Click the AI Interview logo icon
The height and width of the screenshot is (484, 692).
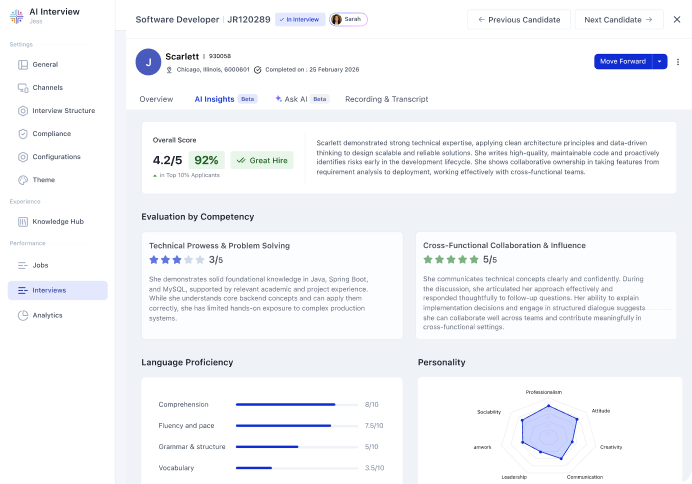pyautogui.click(x=16, y=20)
